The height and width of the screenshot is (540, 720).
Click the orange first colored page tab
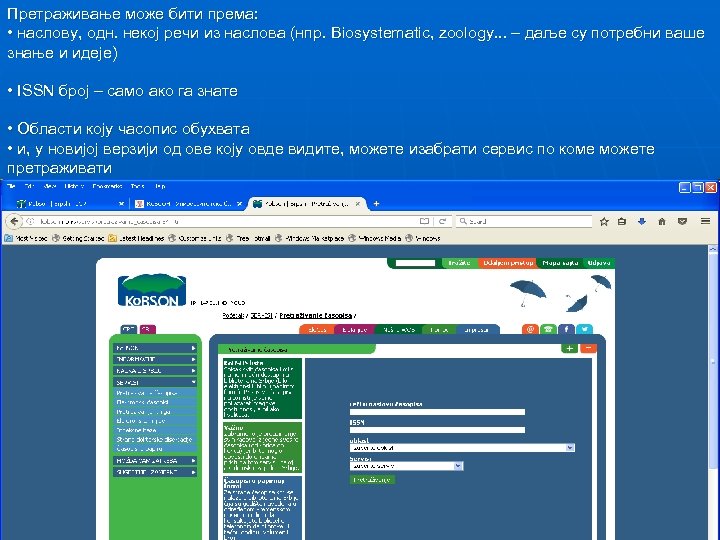coord(316,330)
